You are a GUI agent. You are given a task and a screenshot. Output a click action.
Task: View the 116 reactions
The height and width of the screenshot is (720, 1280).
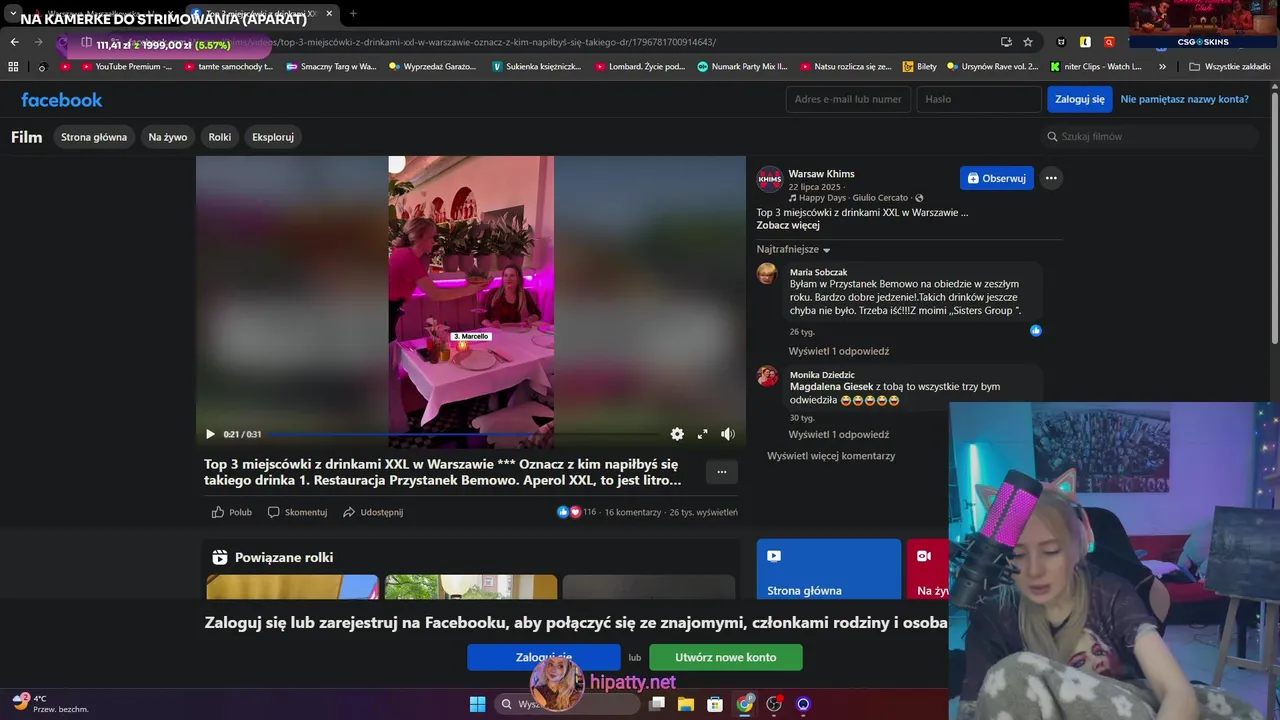(x=576, y=512)
